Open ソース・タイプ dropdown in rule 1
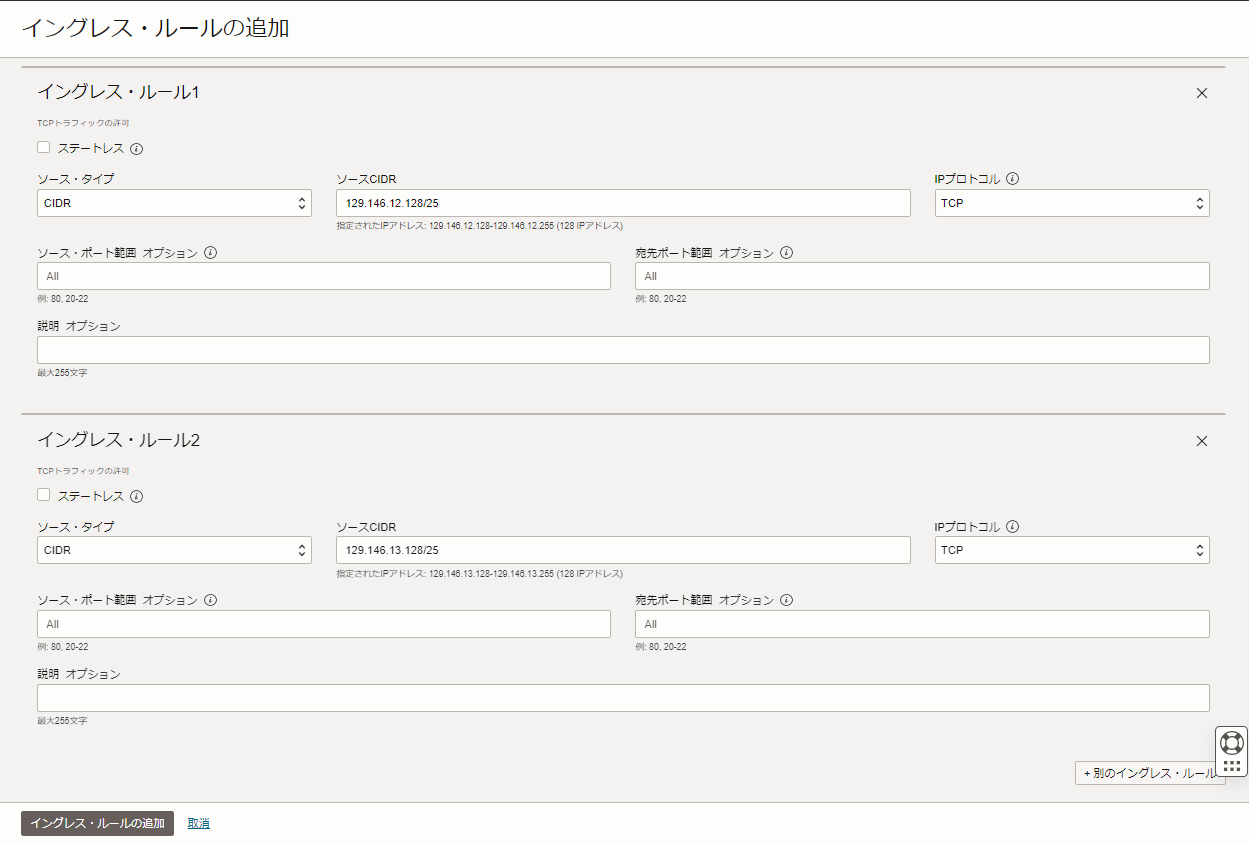 [x=174, y=203]
